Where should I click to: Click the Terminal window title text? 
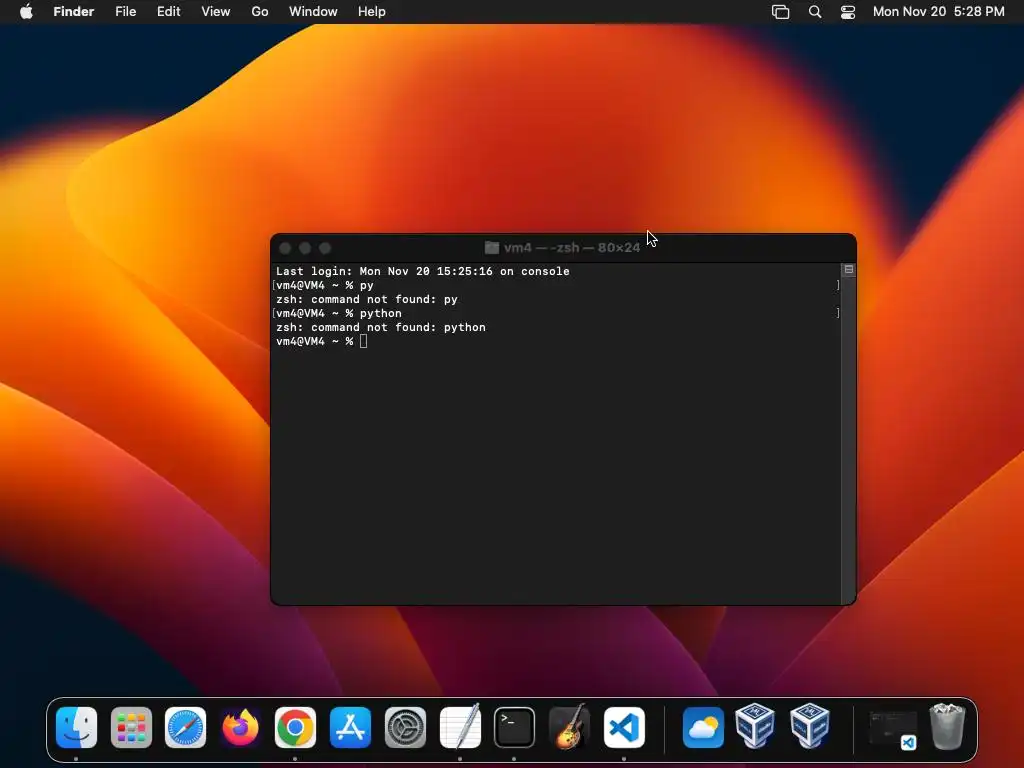(x=572, y=248)
